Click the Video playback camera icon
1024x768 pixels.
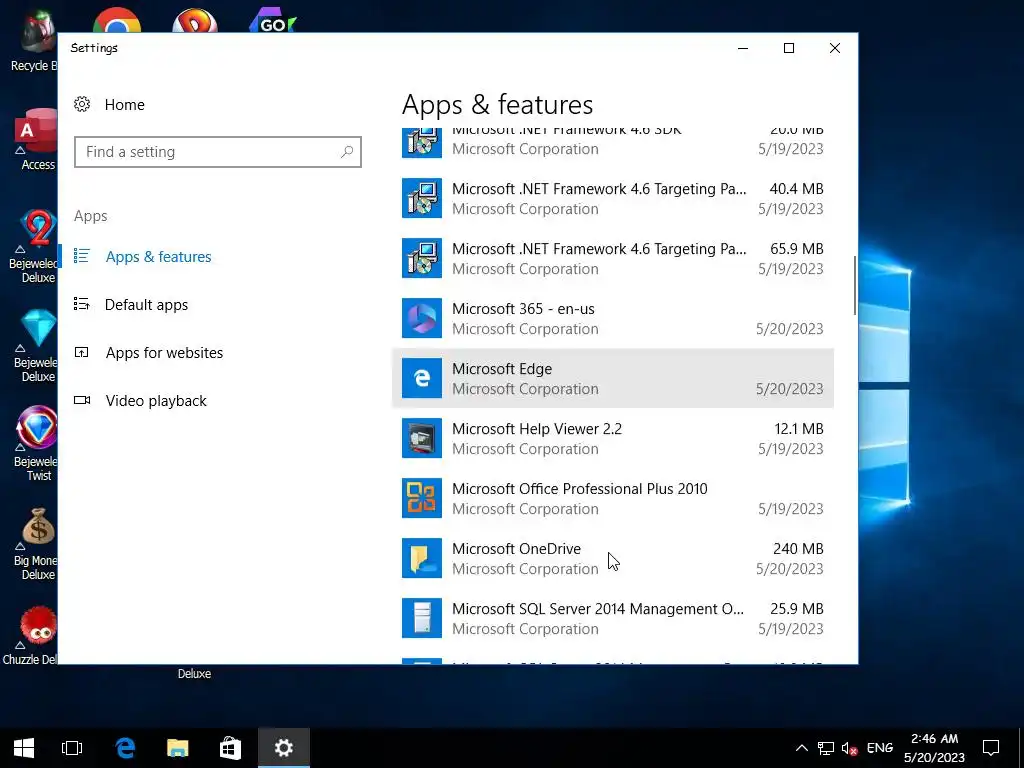(82, 400)
